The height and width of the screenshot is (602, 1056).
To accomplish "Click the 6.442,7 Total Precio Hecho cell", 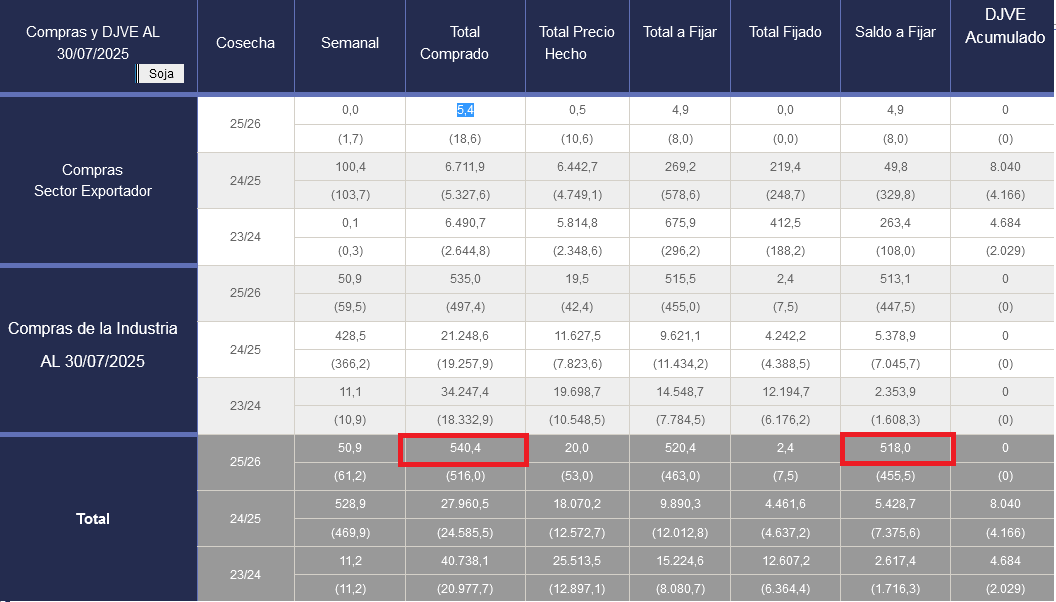I will 577,166.
